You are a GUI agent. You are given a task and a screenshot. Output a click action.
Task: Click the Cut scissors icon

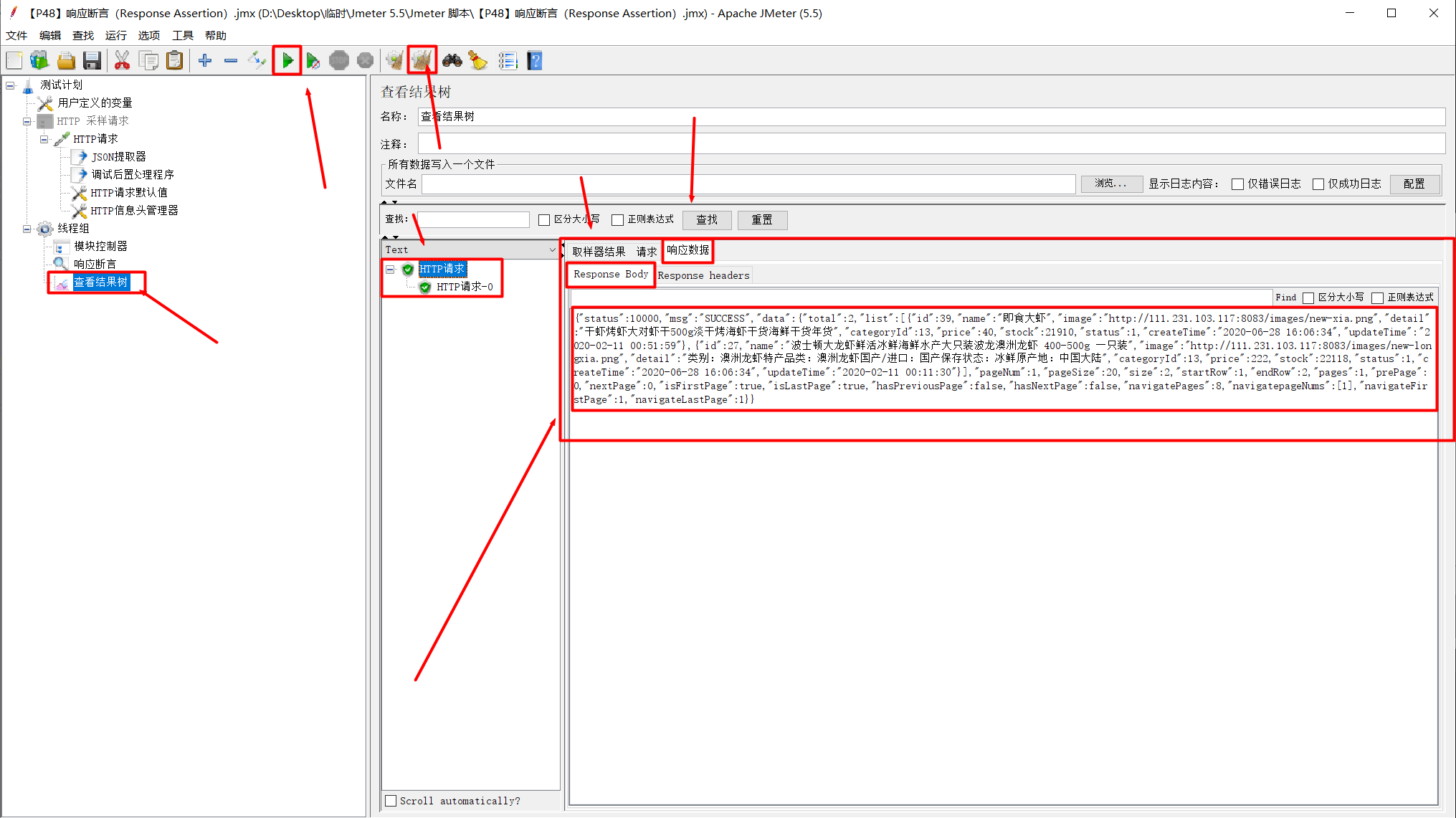pyautogui.click(x=122, y=61)
